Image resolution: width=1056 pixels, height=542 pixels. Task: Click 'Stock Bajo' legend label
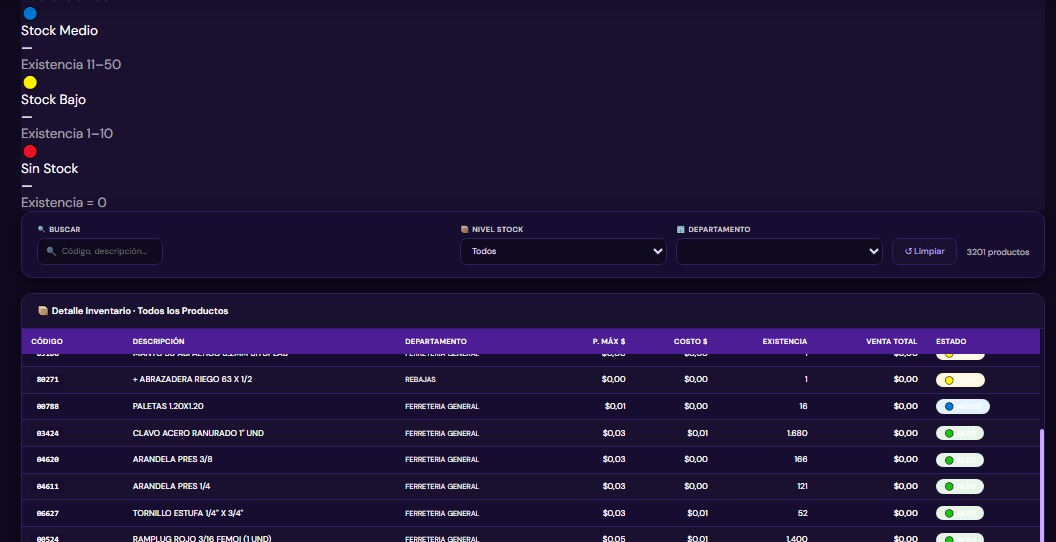tap(53, 100)
